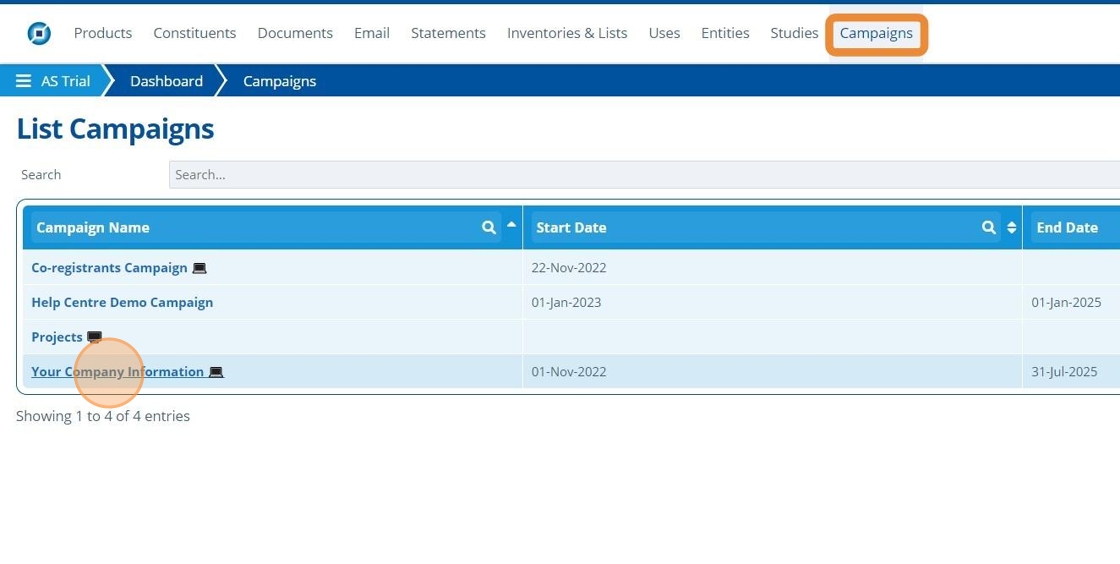Click the End Date column header
1120x564 pixels.
click(x=1067, y=228)
